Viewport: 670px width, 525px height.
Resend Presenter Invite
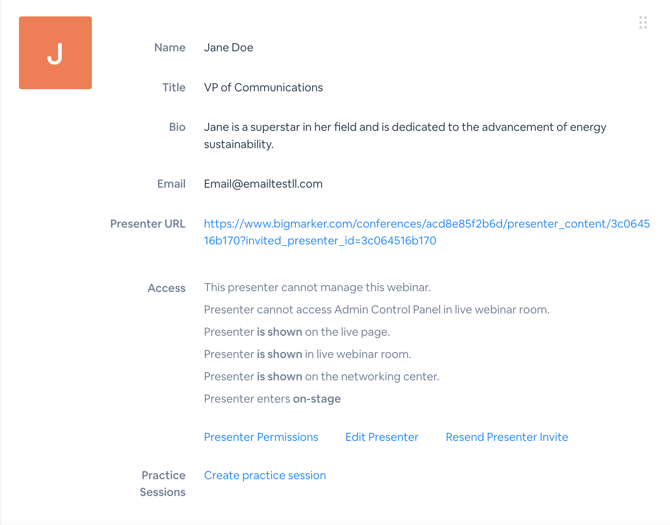[506, 437]
